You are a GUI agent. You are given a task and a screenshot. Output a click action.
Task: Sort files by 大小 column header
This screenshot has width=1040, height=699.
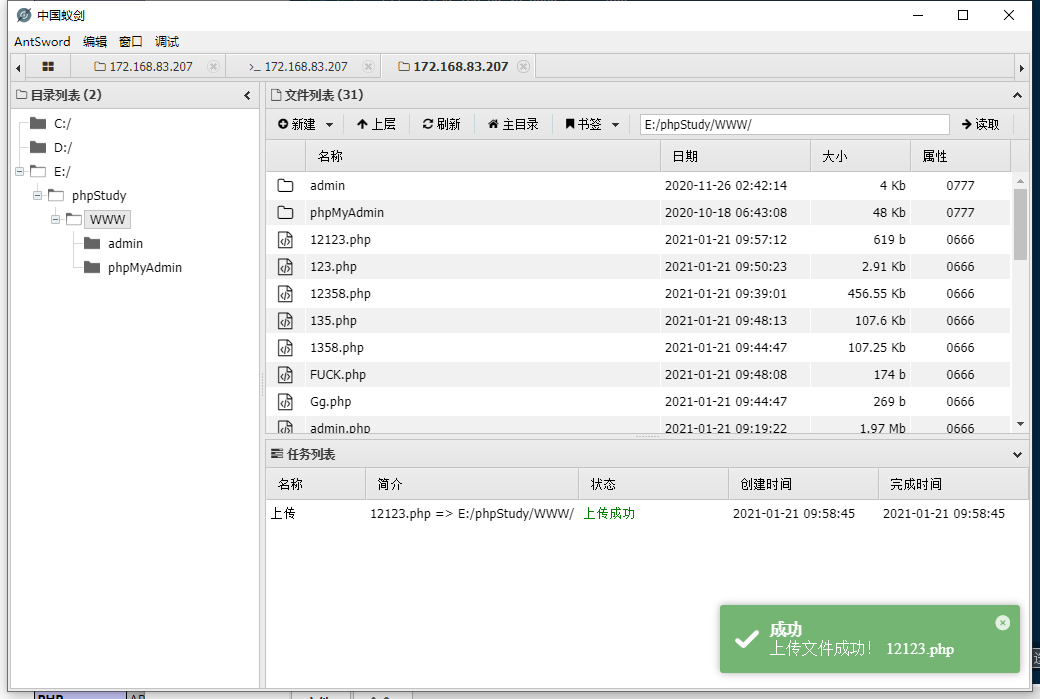[860, 157]
